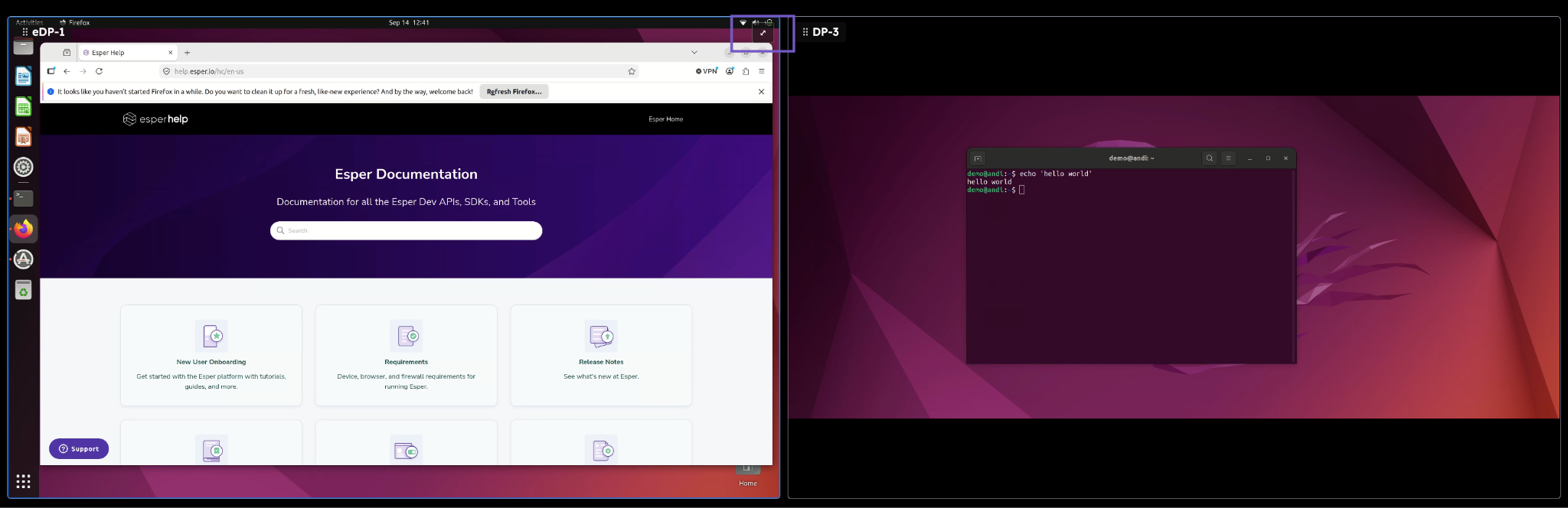1568x508 pixels.
Task: Launch LibreOffice Writer from the dock
Action: point(24,76)
